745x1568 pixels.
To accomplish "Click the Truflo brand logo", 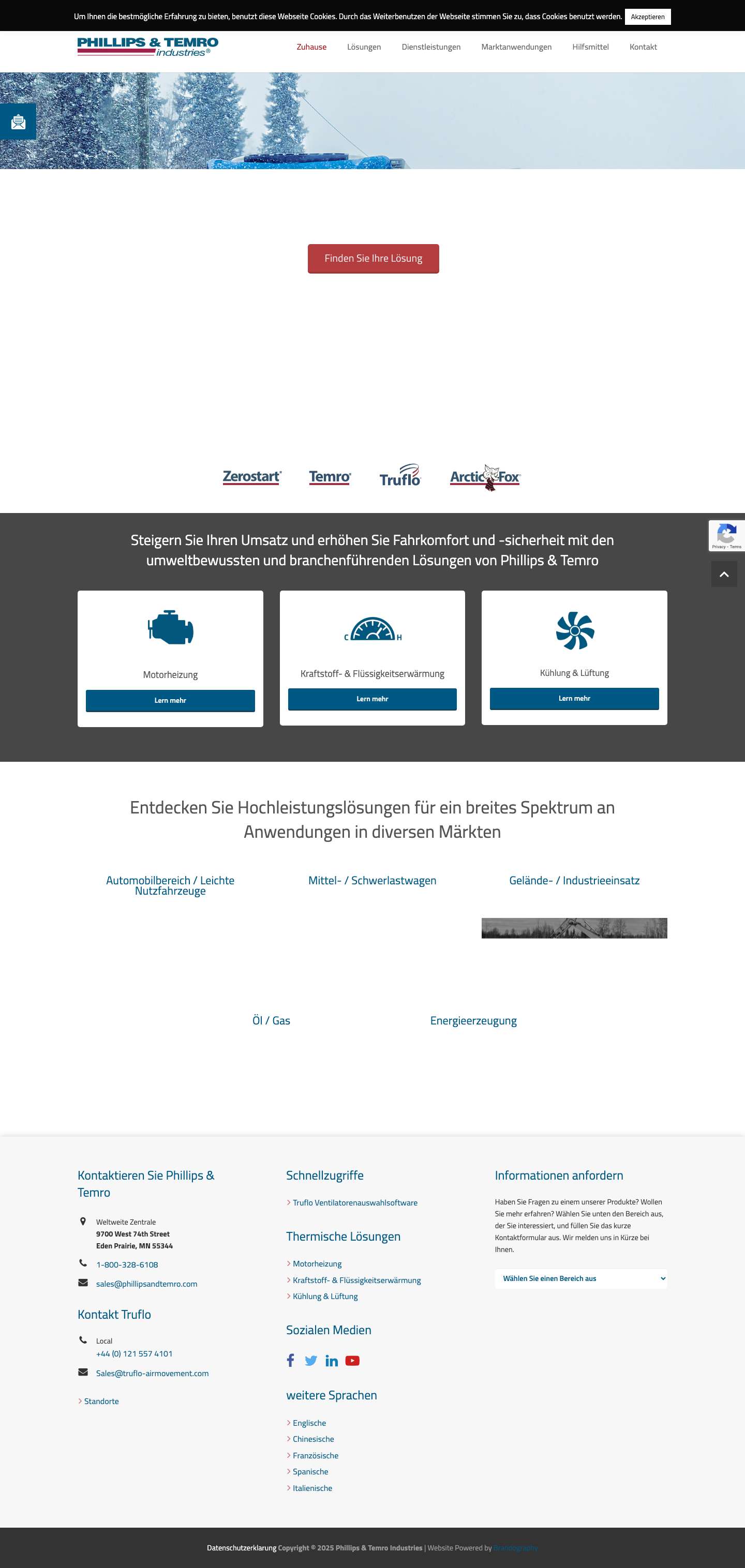I will coord(400,475).
